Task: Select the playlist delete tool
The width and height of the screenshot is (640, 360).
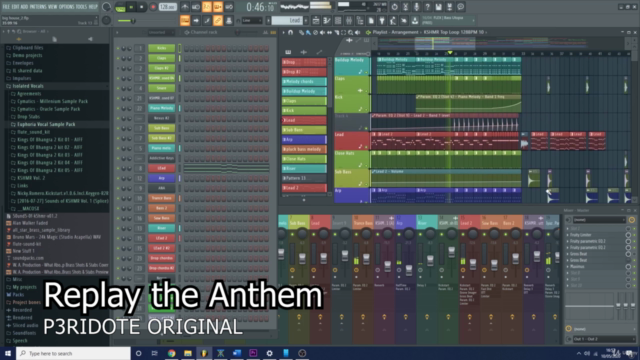Action: [x=315, y=33]
